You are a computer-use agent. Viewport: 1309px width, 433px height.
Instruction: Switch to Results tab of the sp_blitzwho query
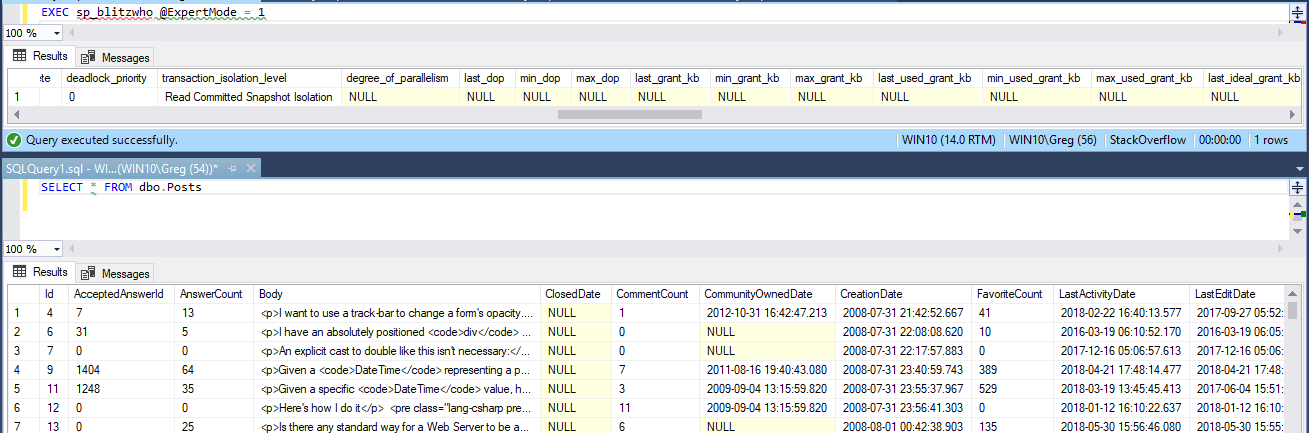40,56
